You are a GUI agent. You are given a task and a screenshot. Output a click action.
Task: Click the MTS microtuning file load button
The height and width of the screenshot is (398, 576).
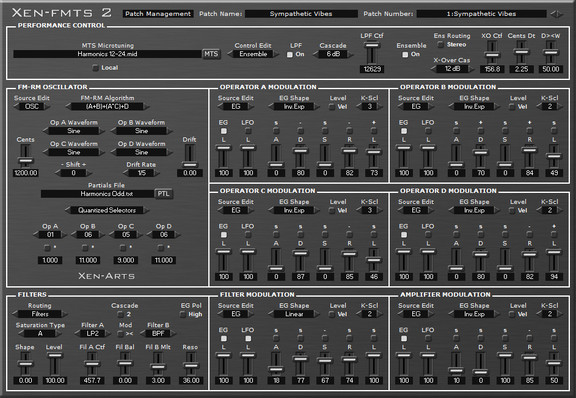coord(211,54)
